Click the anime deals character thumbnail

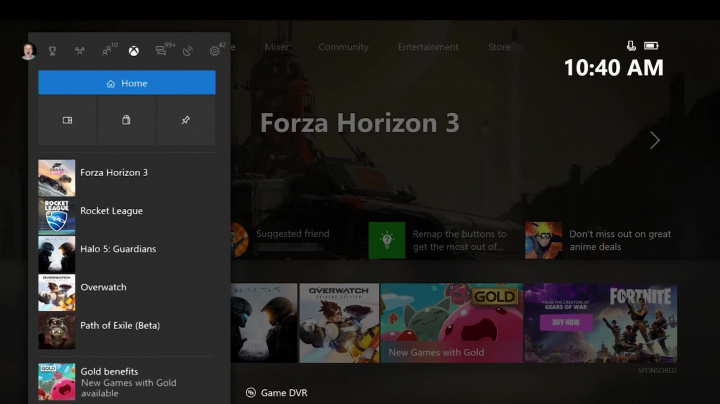(x=544, y=240)
